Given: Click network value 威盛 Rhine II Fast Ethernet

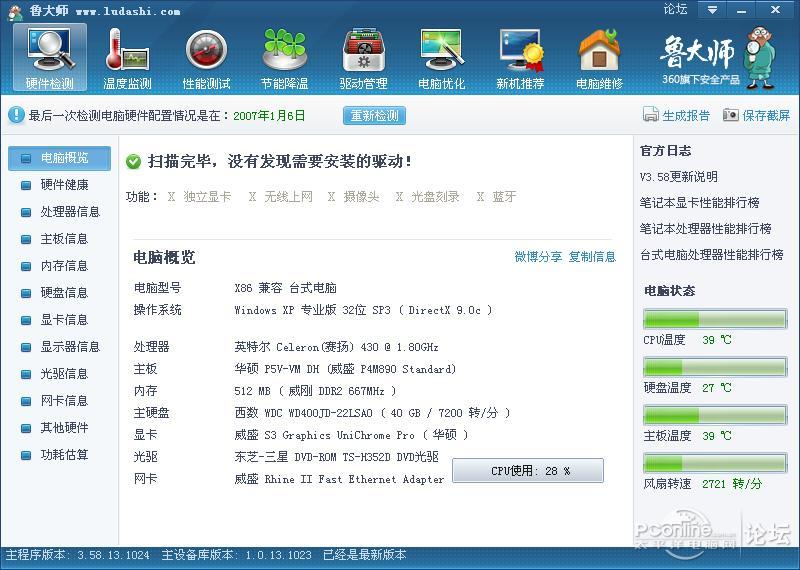Looking at the screenshot, I should point(339,479).
